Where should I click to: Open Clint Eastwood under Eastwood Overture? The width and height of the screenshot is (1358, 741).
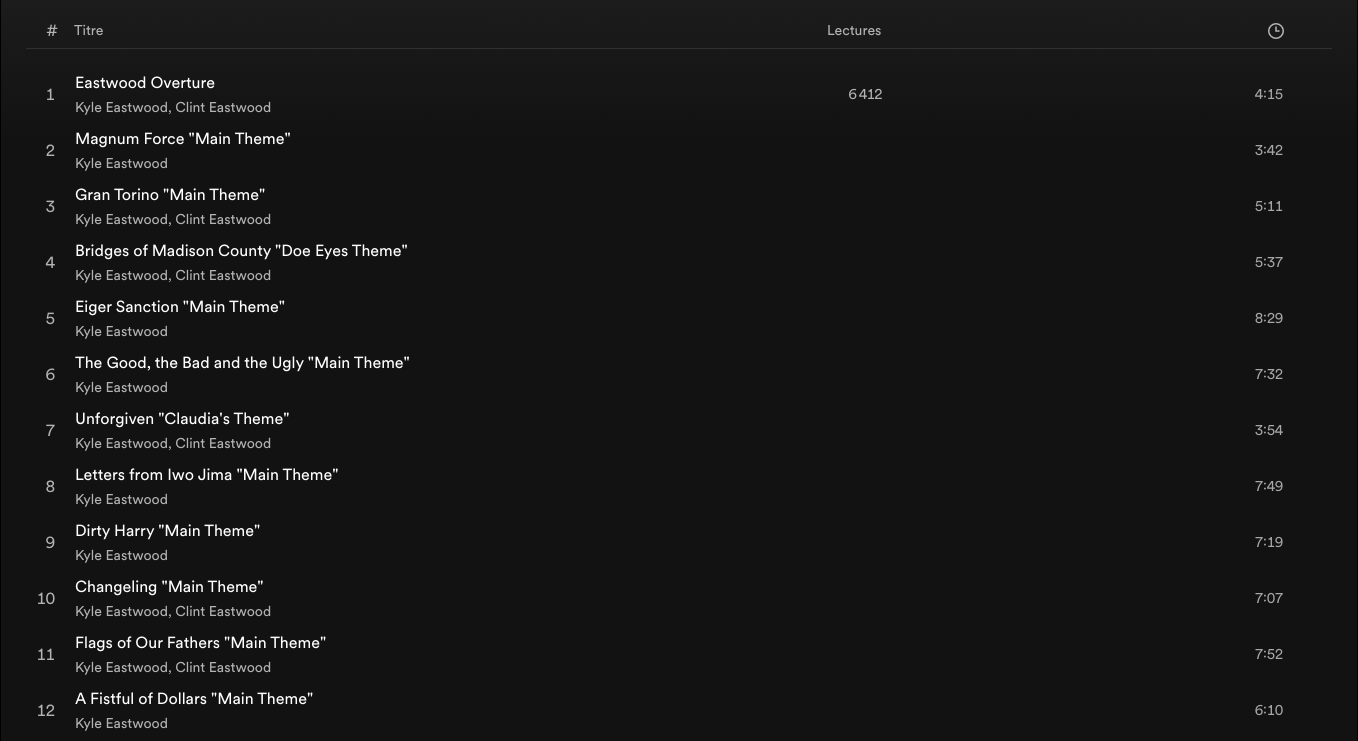[x=223, y=107]
